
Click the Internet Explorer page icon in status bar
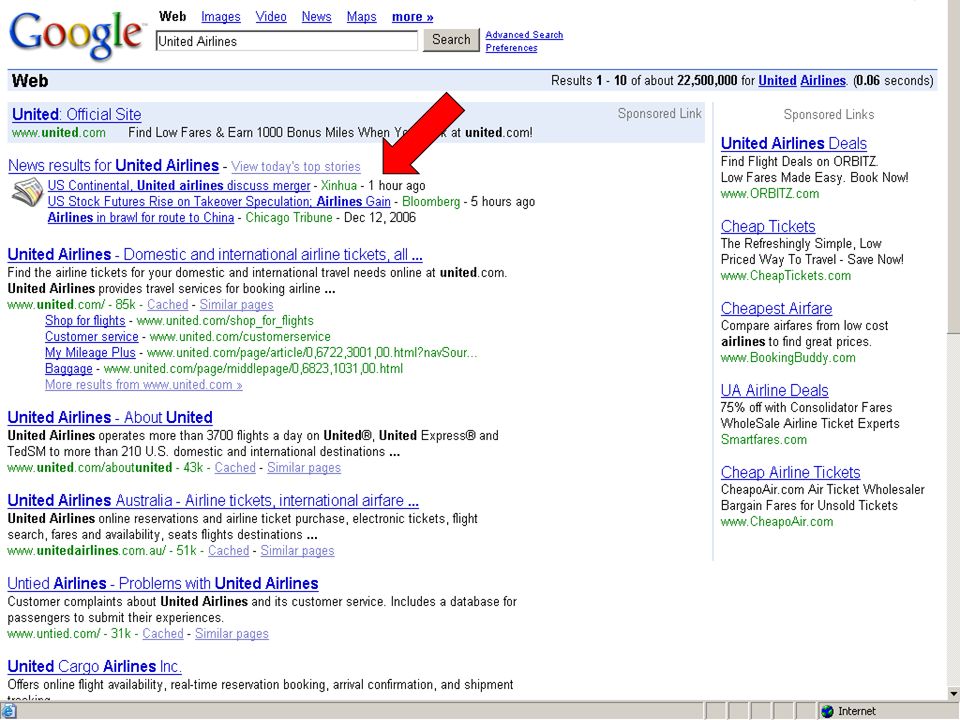8,711
